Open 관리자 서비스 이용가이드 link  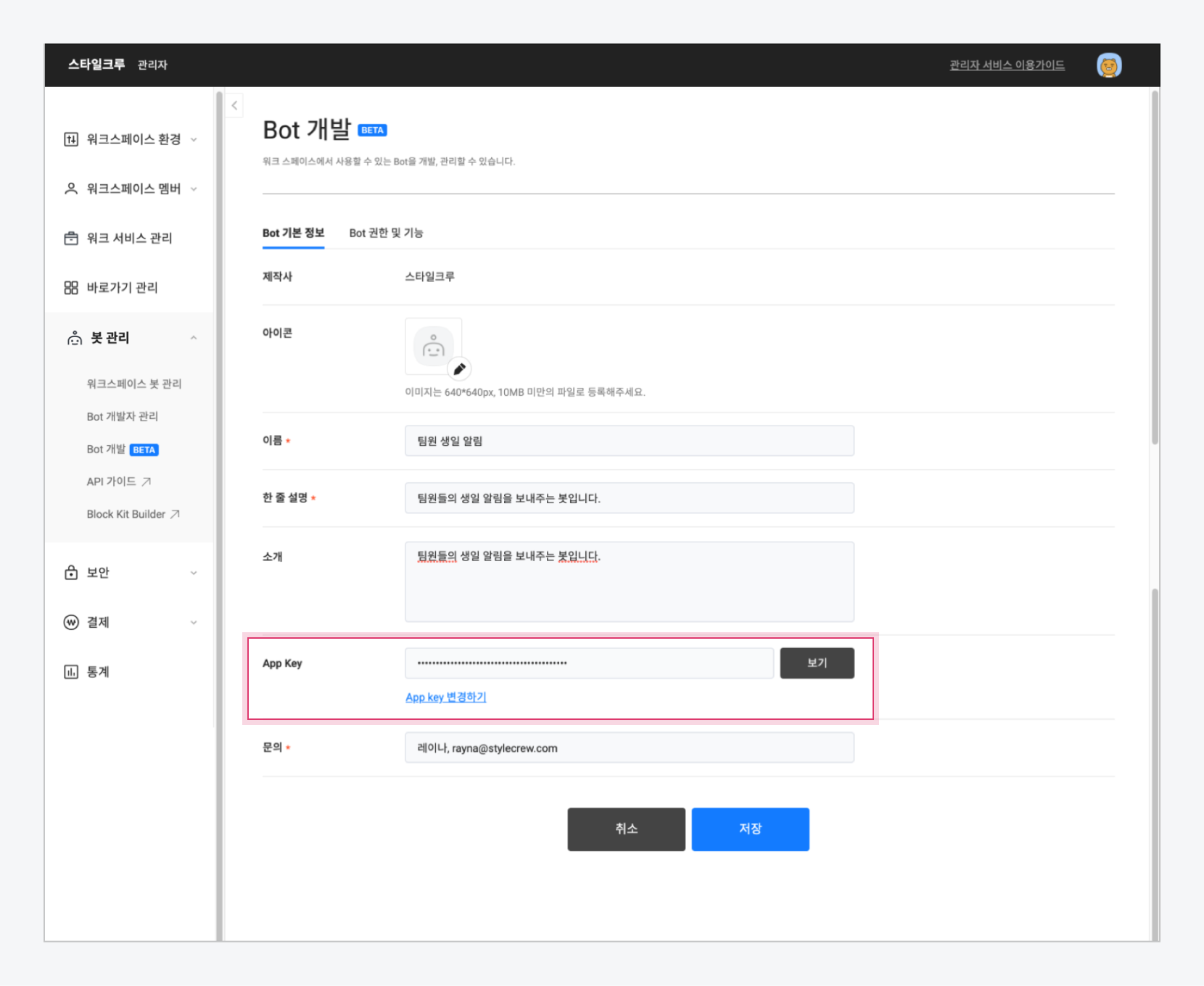[1007, 65]
